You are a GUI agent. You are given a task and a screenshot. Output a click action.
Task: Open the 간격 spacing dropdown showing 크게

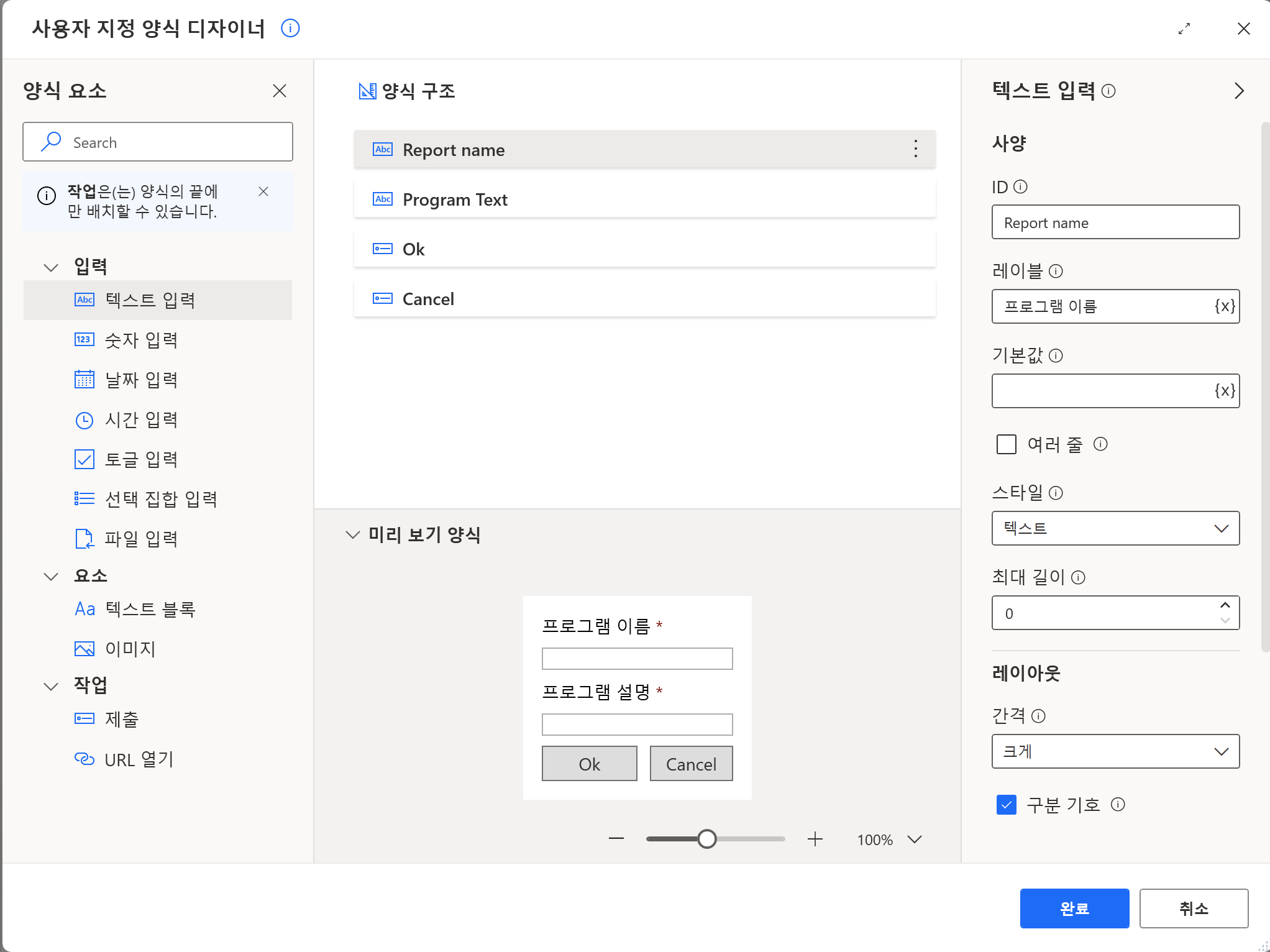tap(1115, 751)
